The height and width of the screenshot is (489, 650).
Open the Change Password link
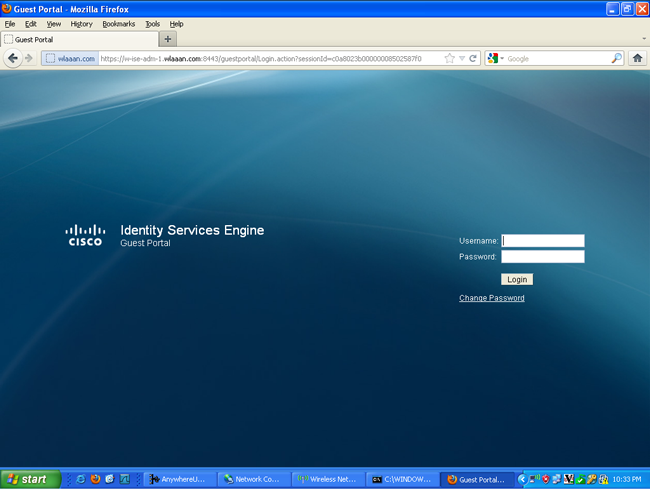[492, 298]
